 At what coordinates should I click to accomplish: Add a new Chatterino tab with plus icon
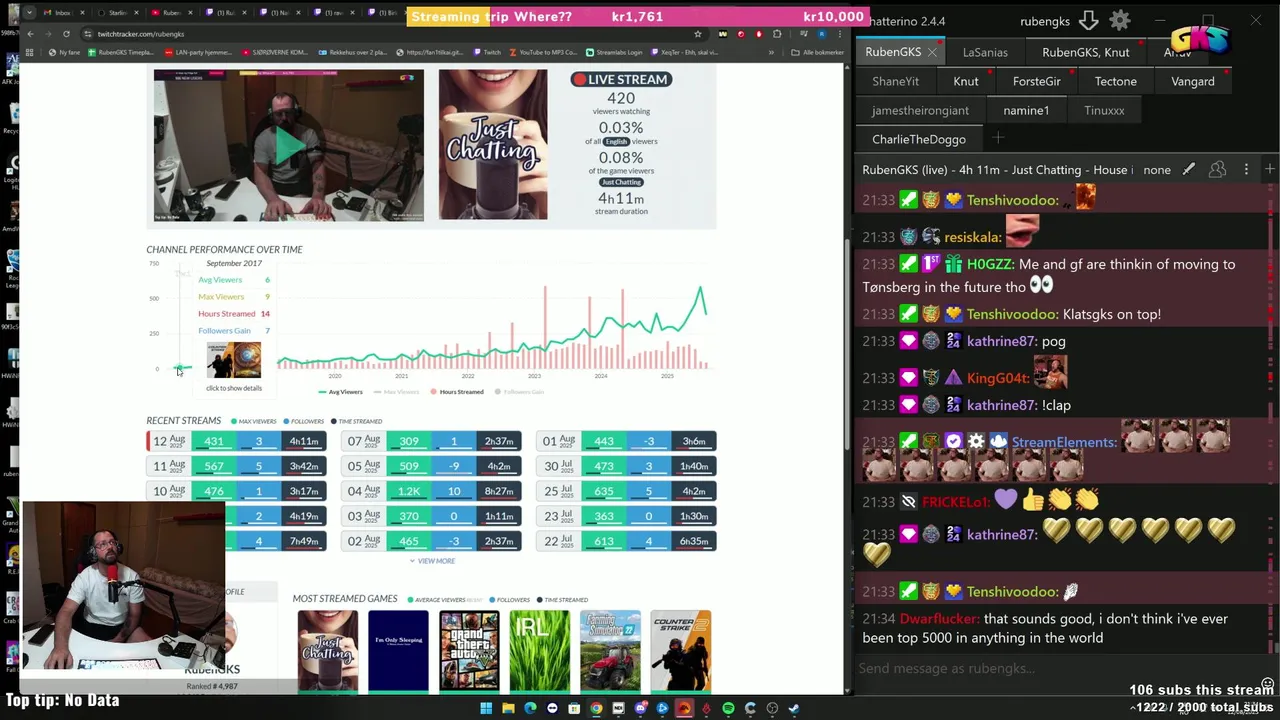pyautogui.click(x=997, y=138)
